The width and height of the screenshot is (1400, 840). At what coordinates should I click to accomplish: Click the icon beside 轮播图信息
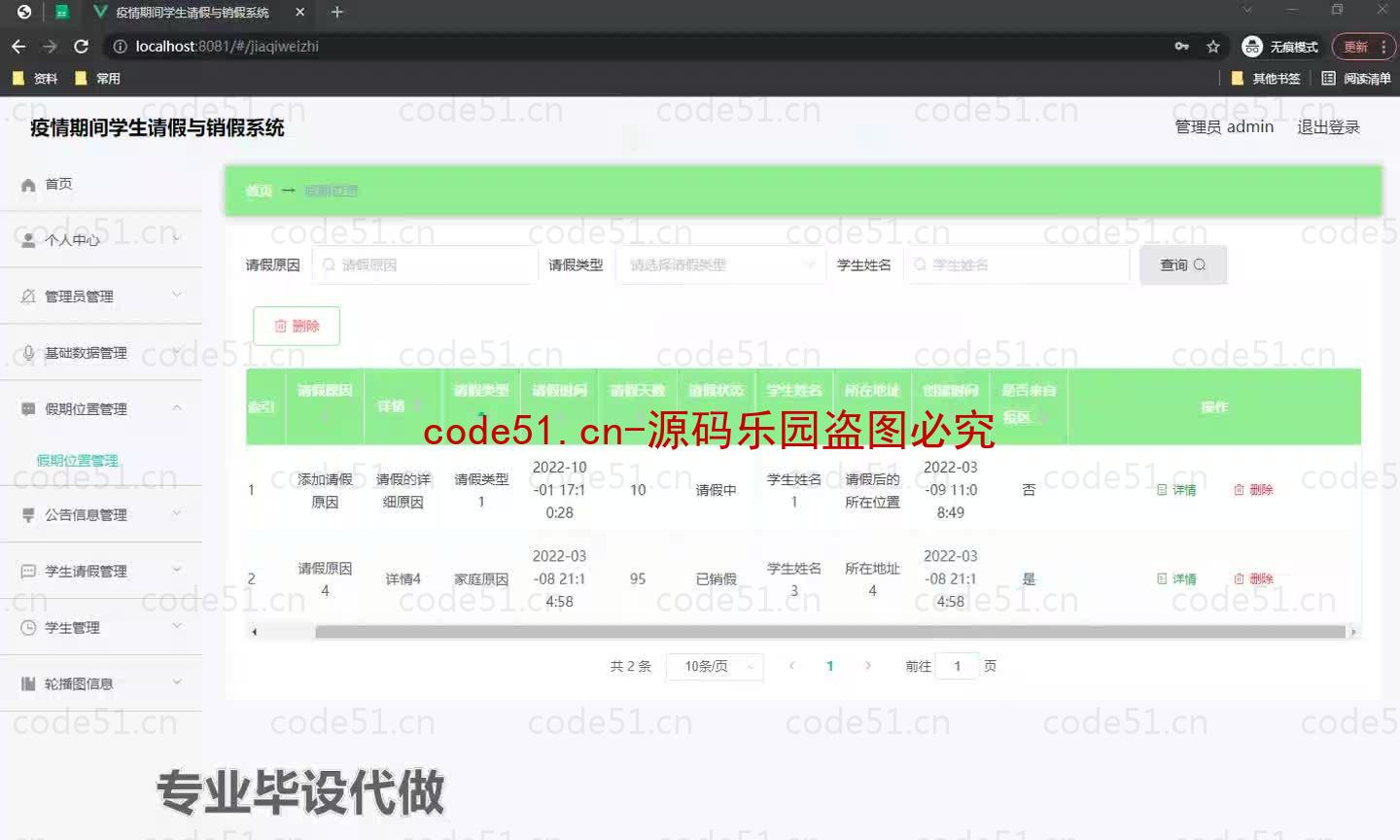pos(28,684)
